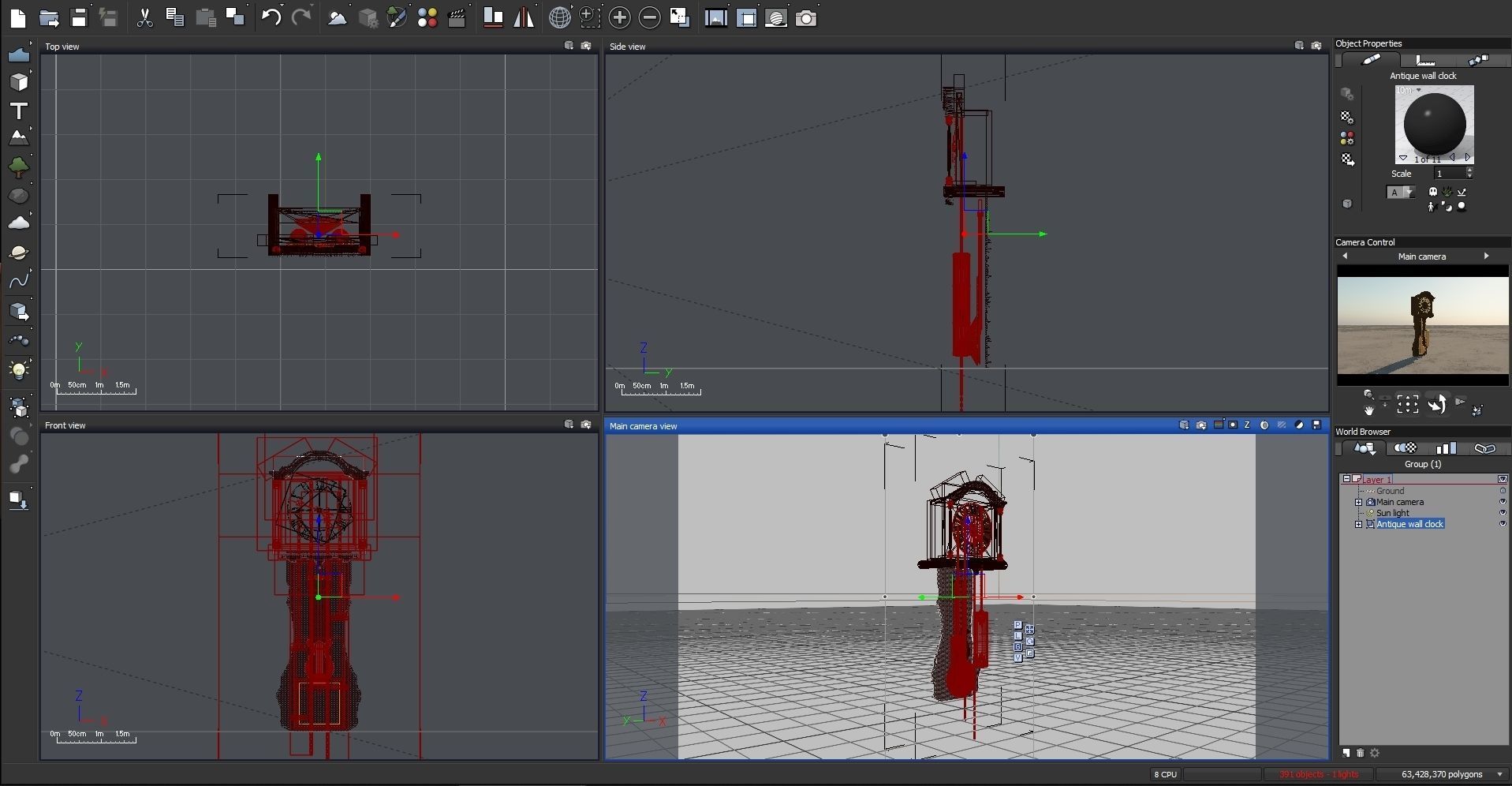This screenshot has width=1512, height=786.
Task: Collapse the Layer 1 tree node
Action: (x=1346, y=479)
